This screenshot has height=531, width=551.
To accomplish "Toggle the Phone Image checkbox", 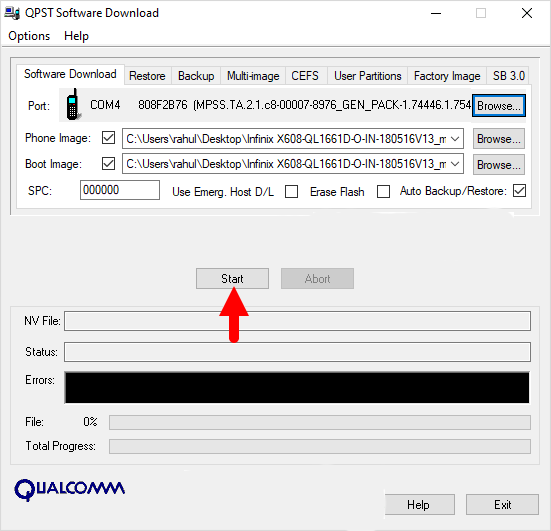I will (108, 138).
